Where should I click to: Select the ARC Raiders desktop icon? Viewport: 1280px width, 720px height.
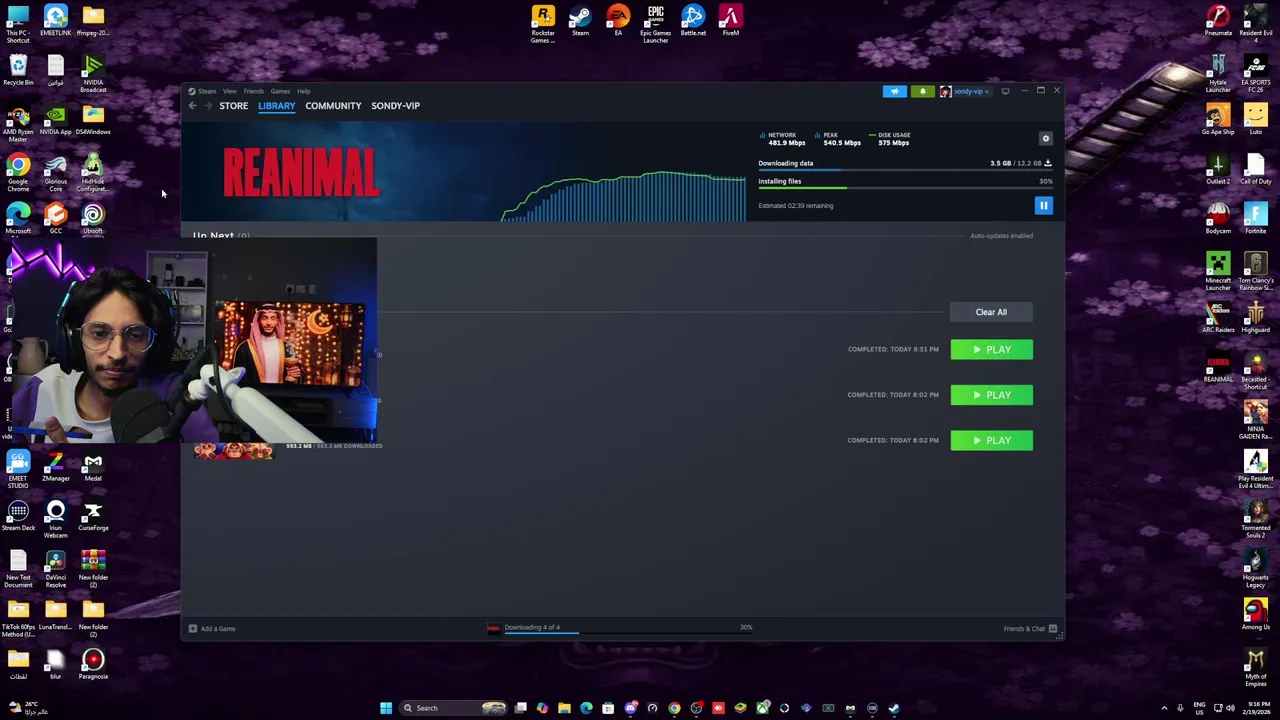point(1218,317)
